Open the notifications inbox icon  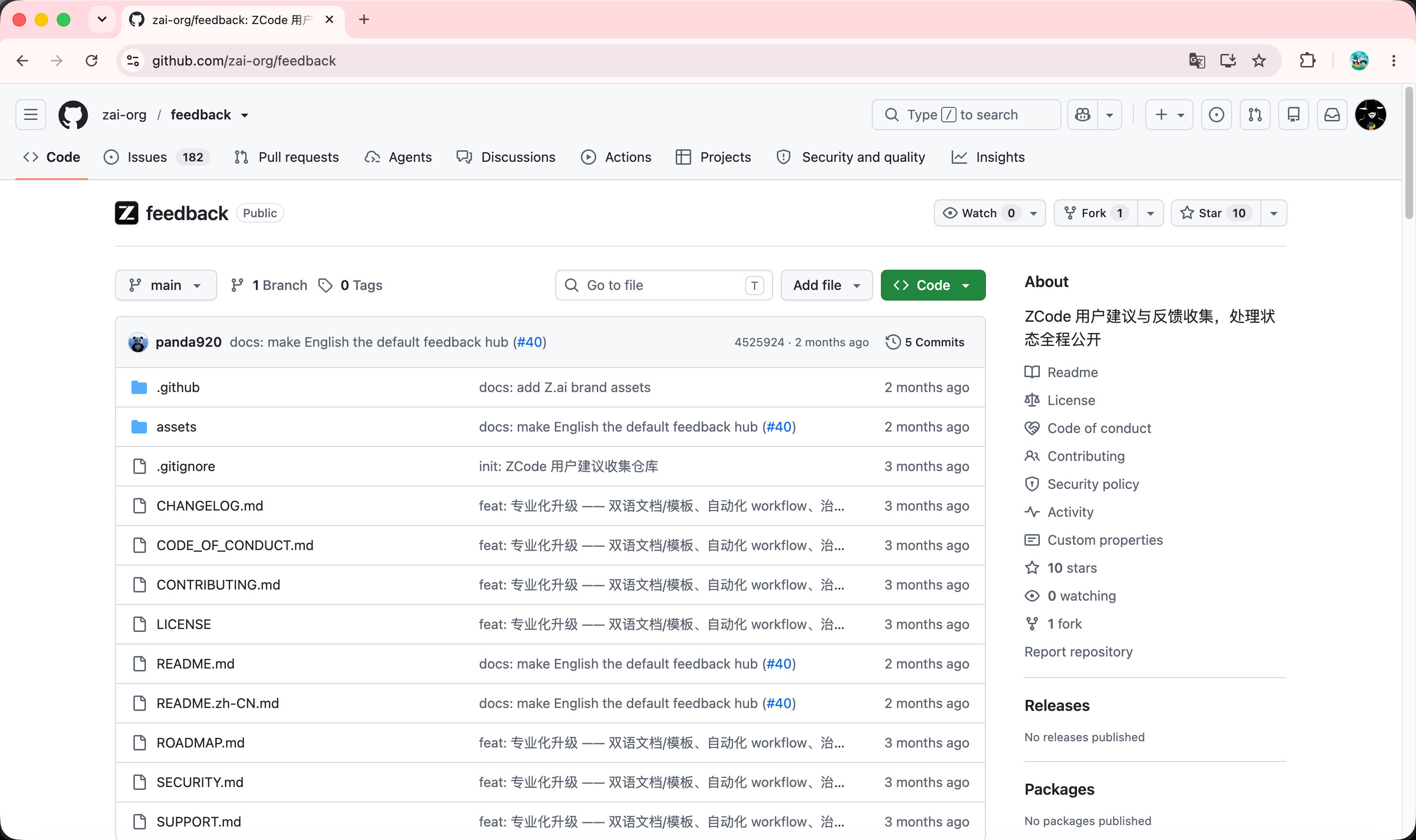coord(1332,115)
